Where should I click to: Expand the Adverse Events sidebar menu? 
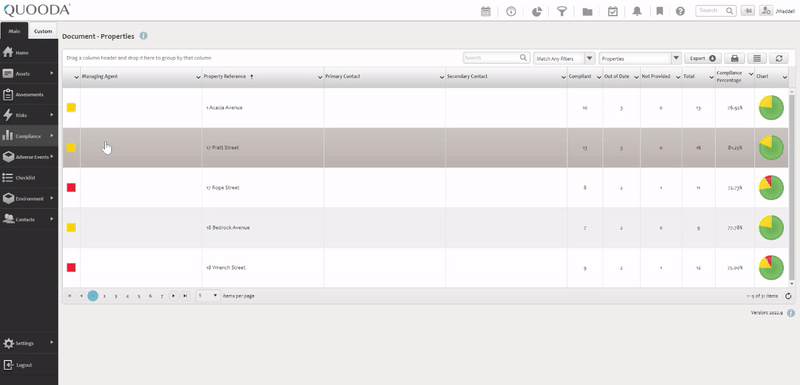point(29,157)
